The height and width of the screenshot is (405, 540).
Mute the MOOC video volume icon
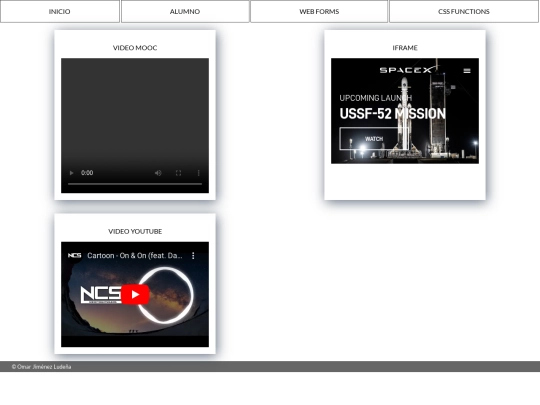pyautogui.click(x=158, y=173)
